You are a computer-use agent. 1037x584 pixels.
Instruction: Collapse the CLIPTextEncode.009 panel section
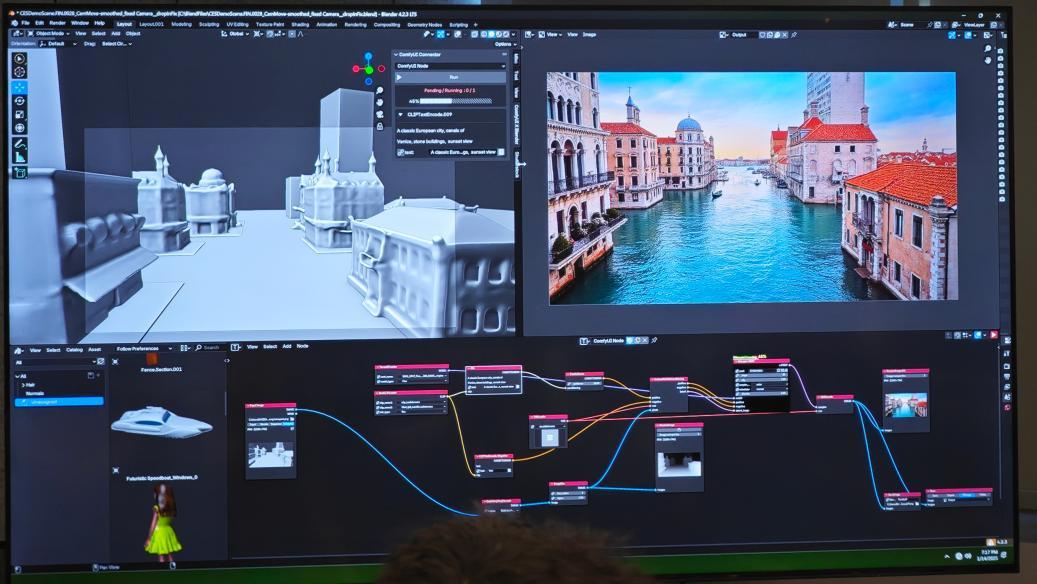pyautogui.click(x=400, y=114)
